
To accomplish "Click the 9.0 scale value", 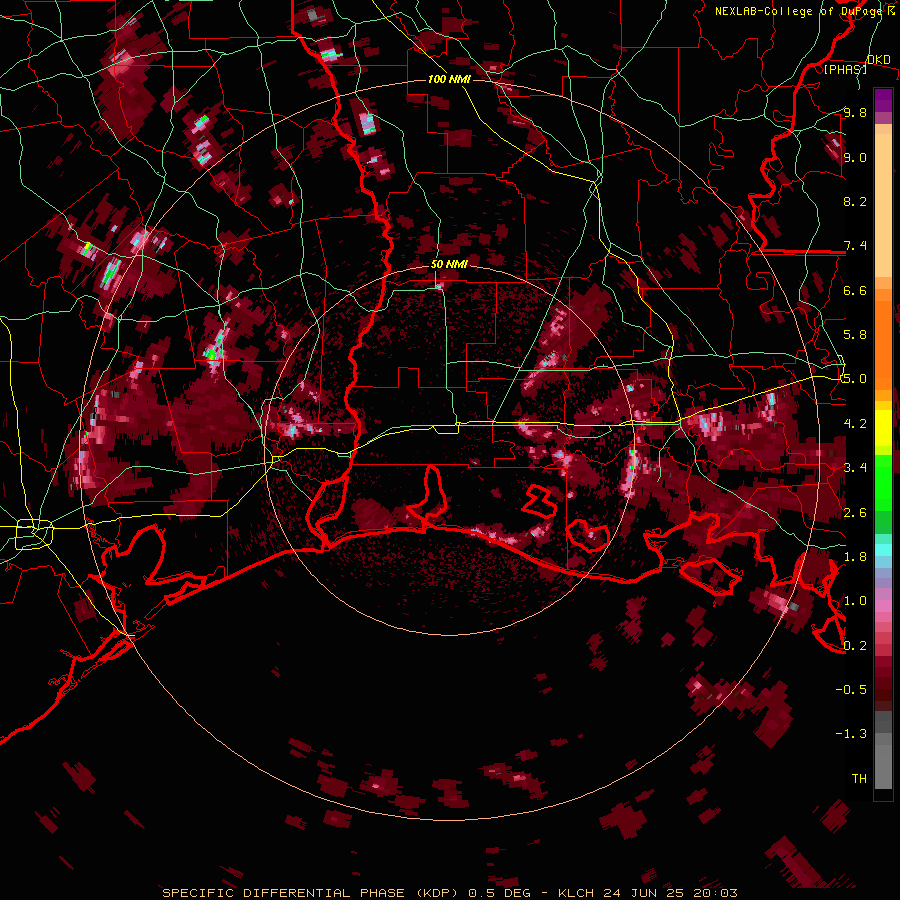I will [855, 157].
